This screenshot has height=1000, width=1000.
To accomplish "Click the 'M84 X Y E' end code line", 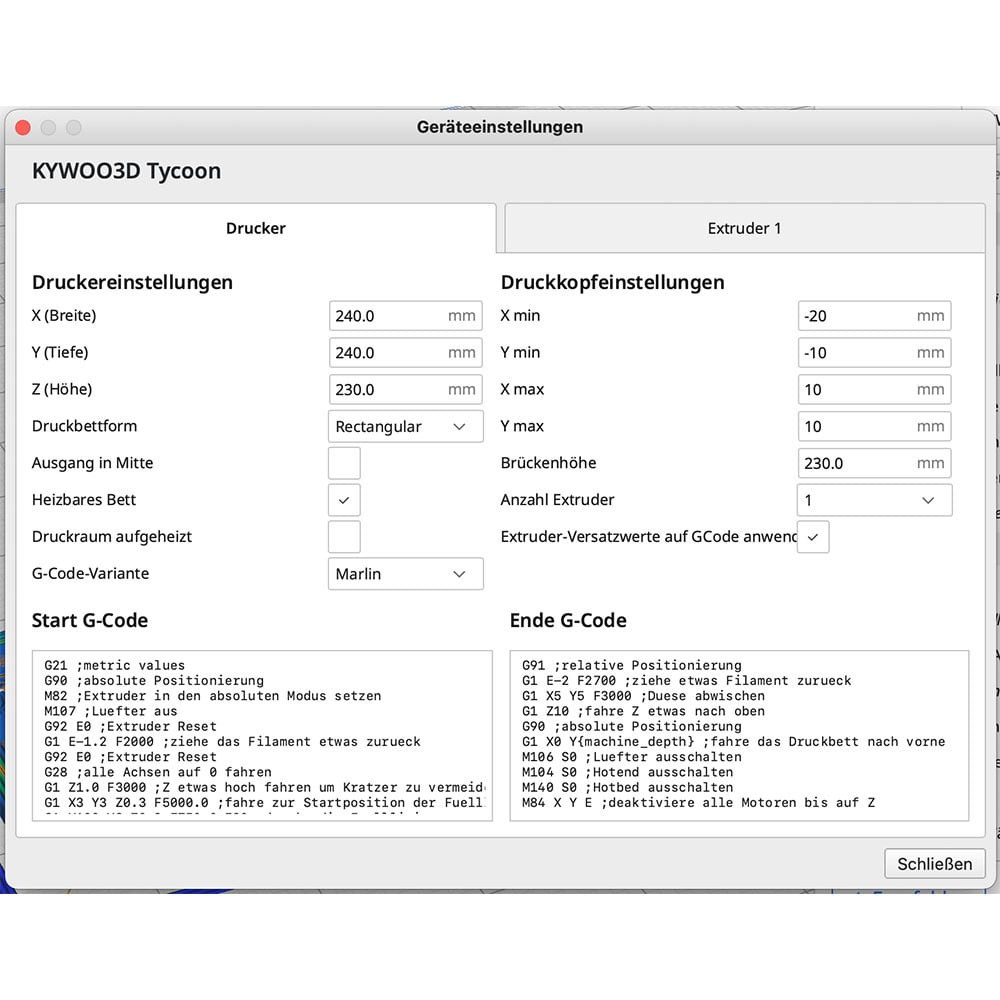I will (698, 803).
